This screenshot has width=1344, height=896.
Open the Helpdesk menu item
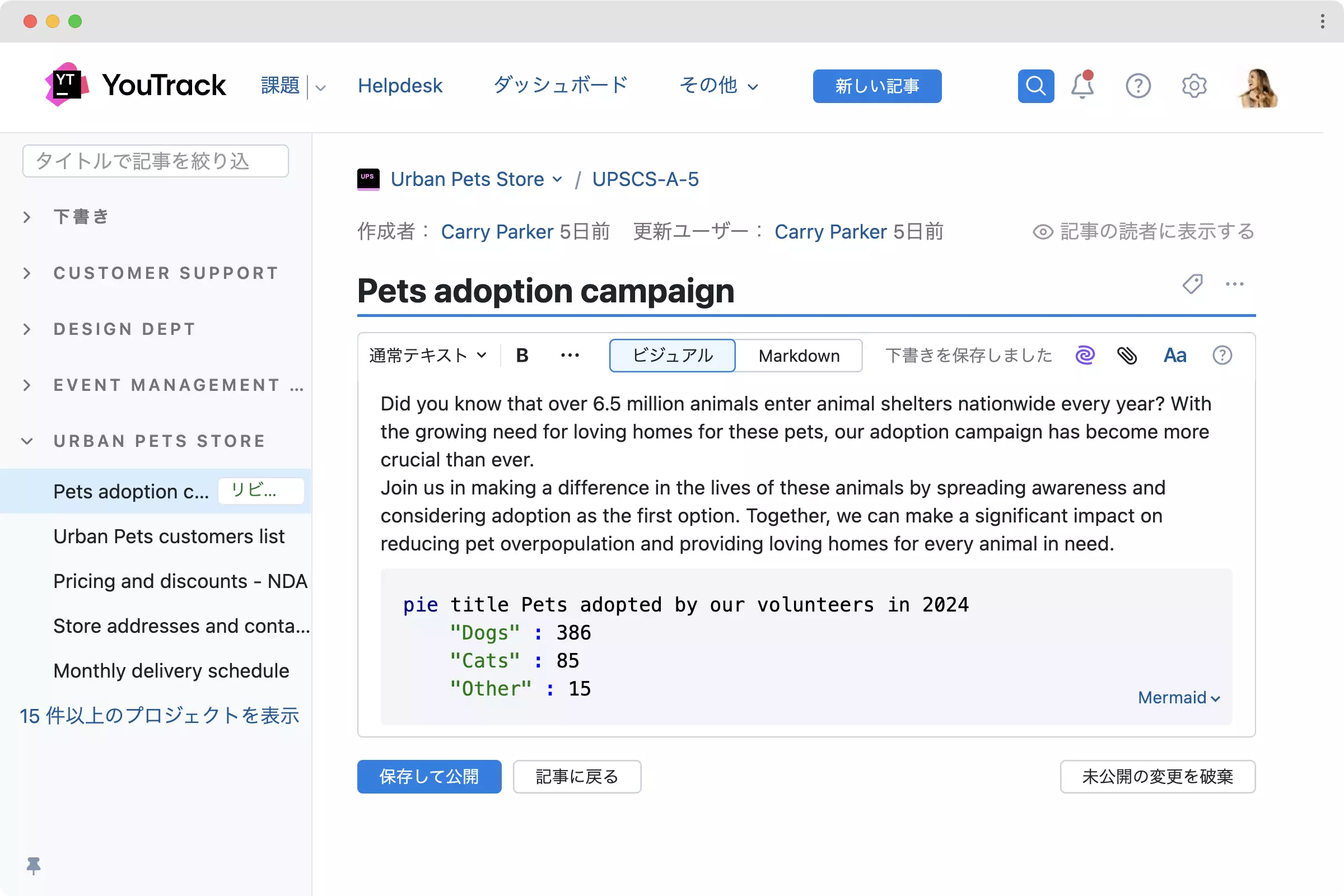click(400, 86)
